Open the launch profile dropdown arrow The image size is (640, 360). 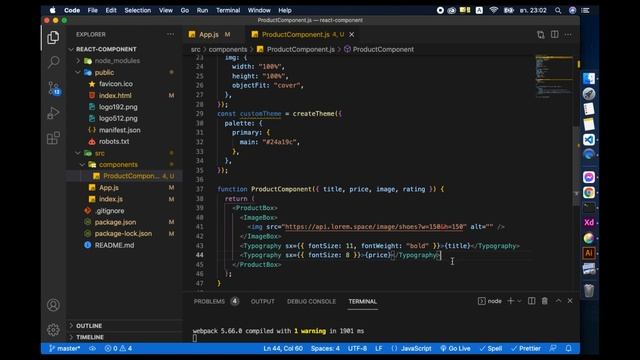[519, 301]
